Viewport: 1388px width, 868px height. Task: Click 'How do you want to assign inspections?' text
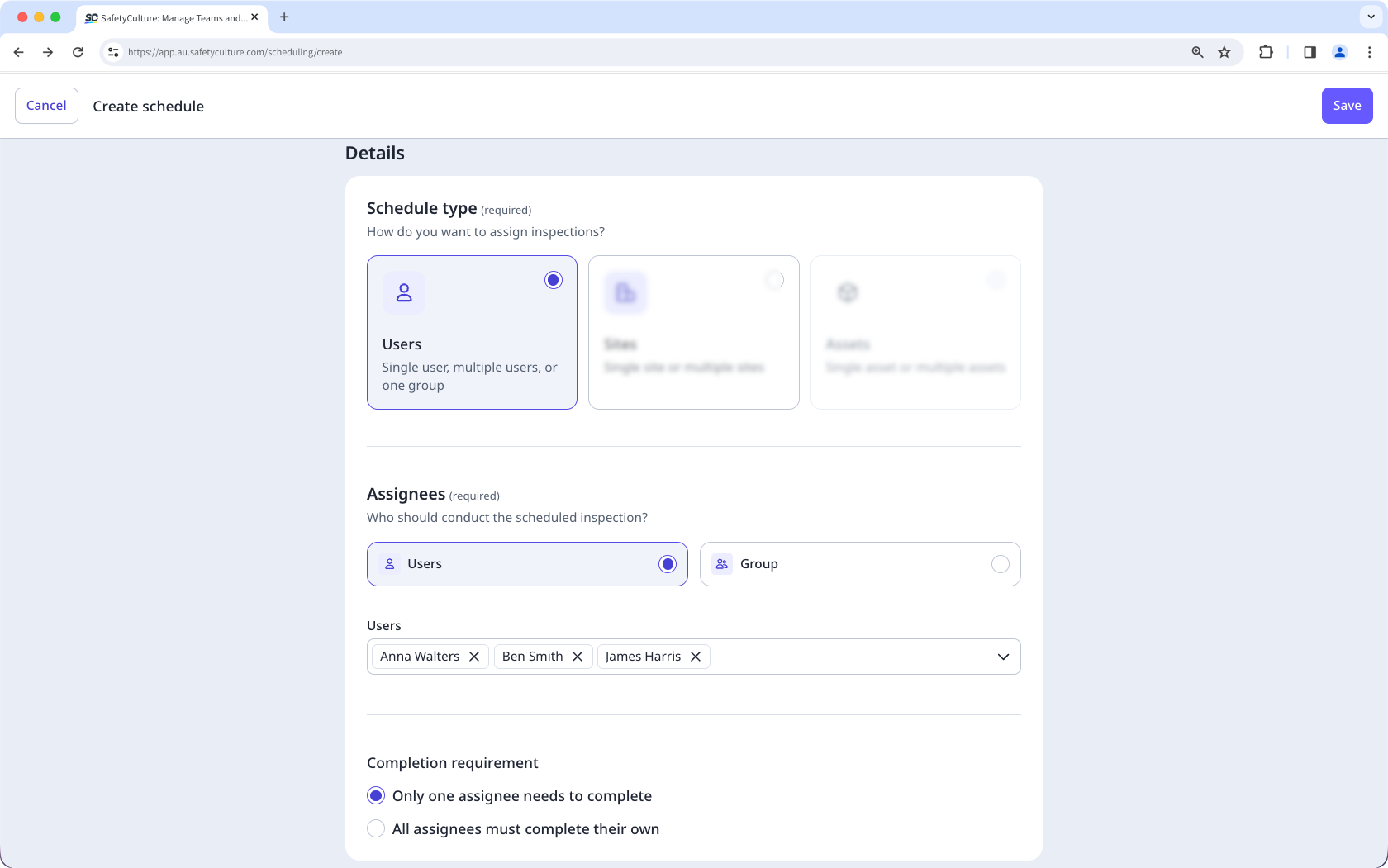[x=486, y=232]
